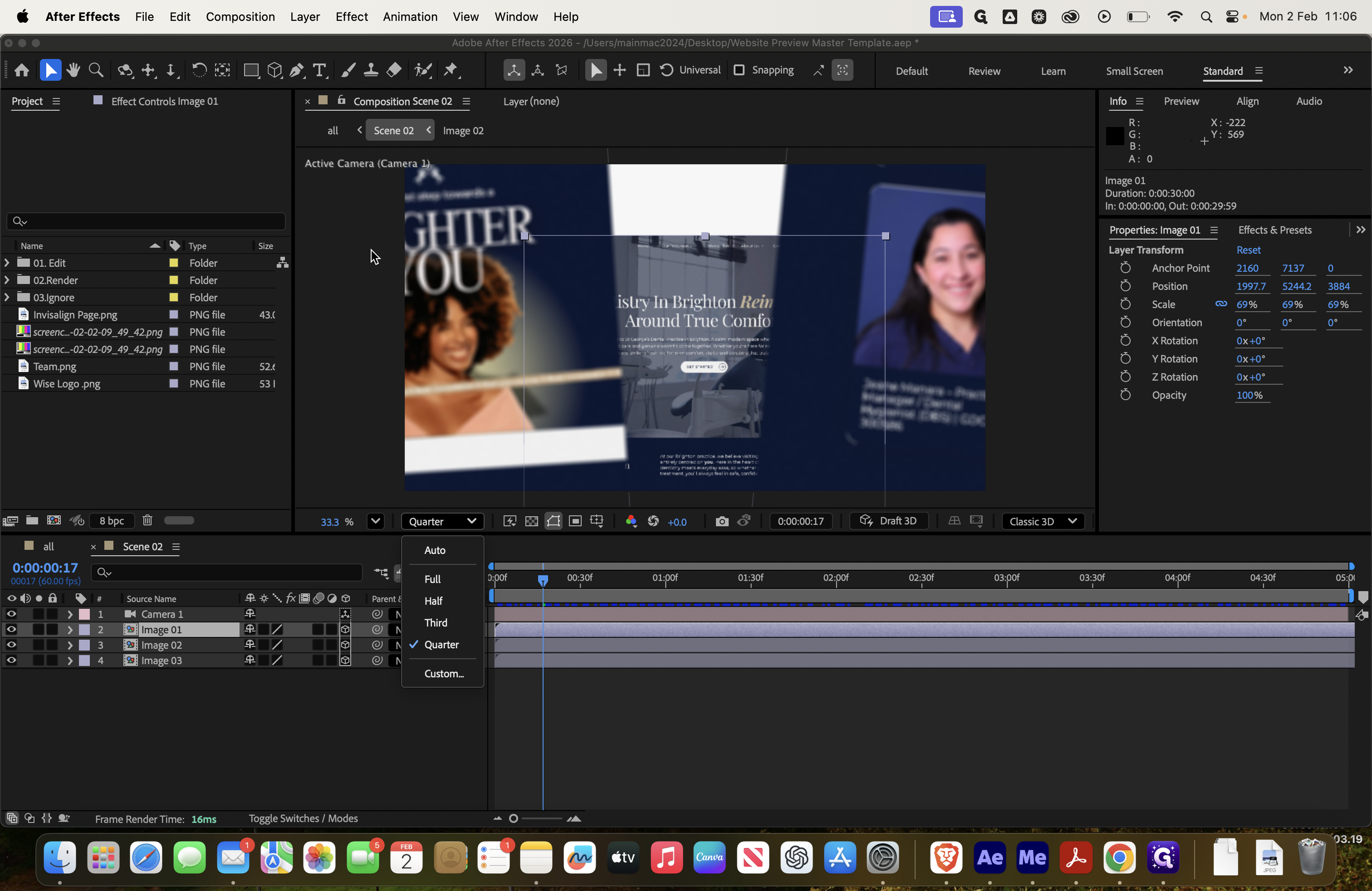Screen dimensions: 1372x891
Task: Expand Image 03 layer properties
Action: (x=70, y=661)
